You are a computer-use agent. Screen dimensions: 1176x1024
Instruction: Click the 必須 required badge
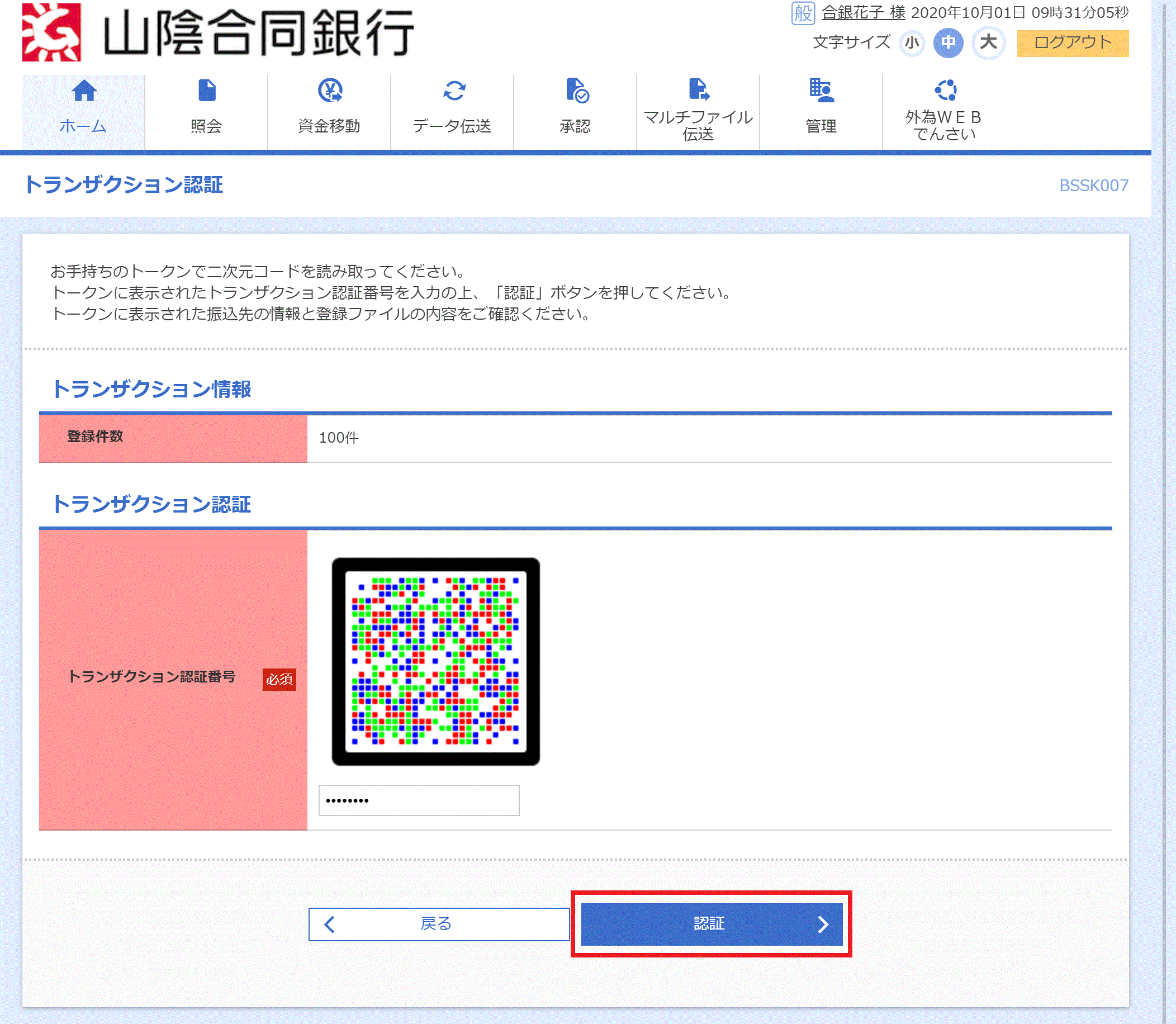pyautogui.click(x=279, y=680)
